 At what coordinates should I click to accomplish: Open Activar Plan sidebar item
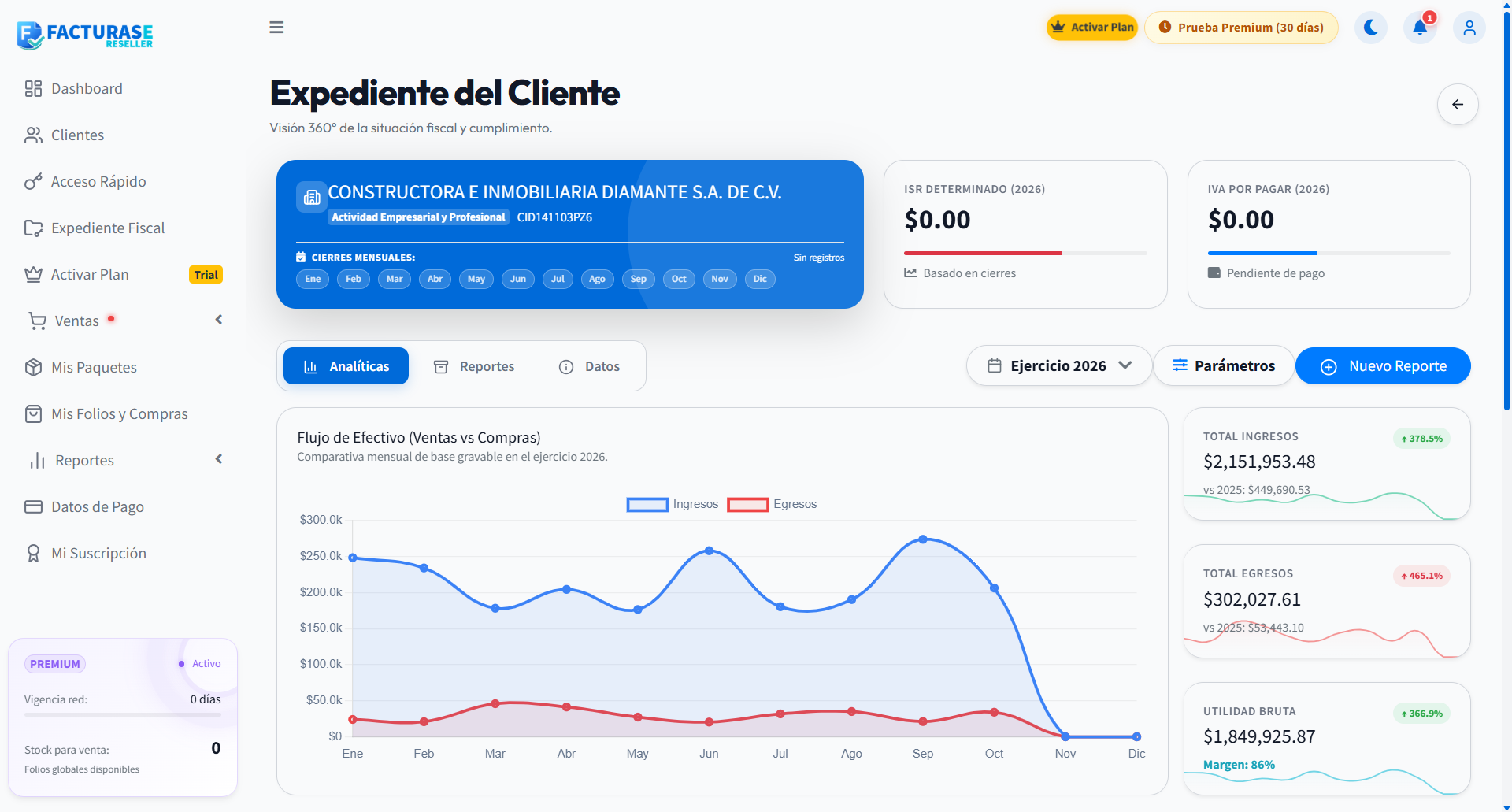123,274
